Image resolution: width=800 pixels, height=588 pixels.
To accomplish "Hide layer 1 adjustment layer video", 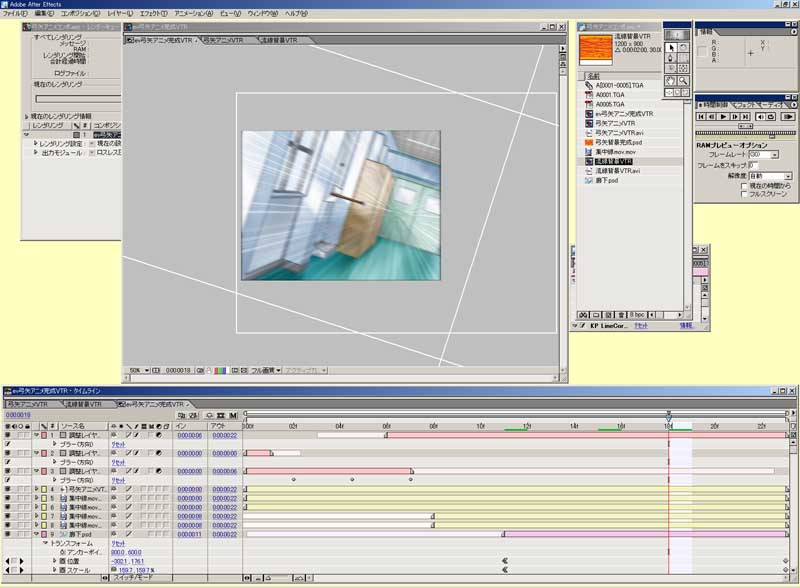I will (7, 435).
